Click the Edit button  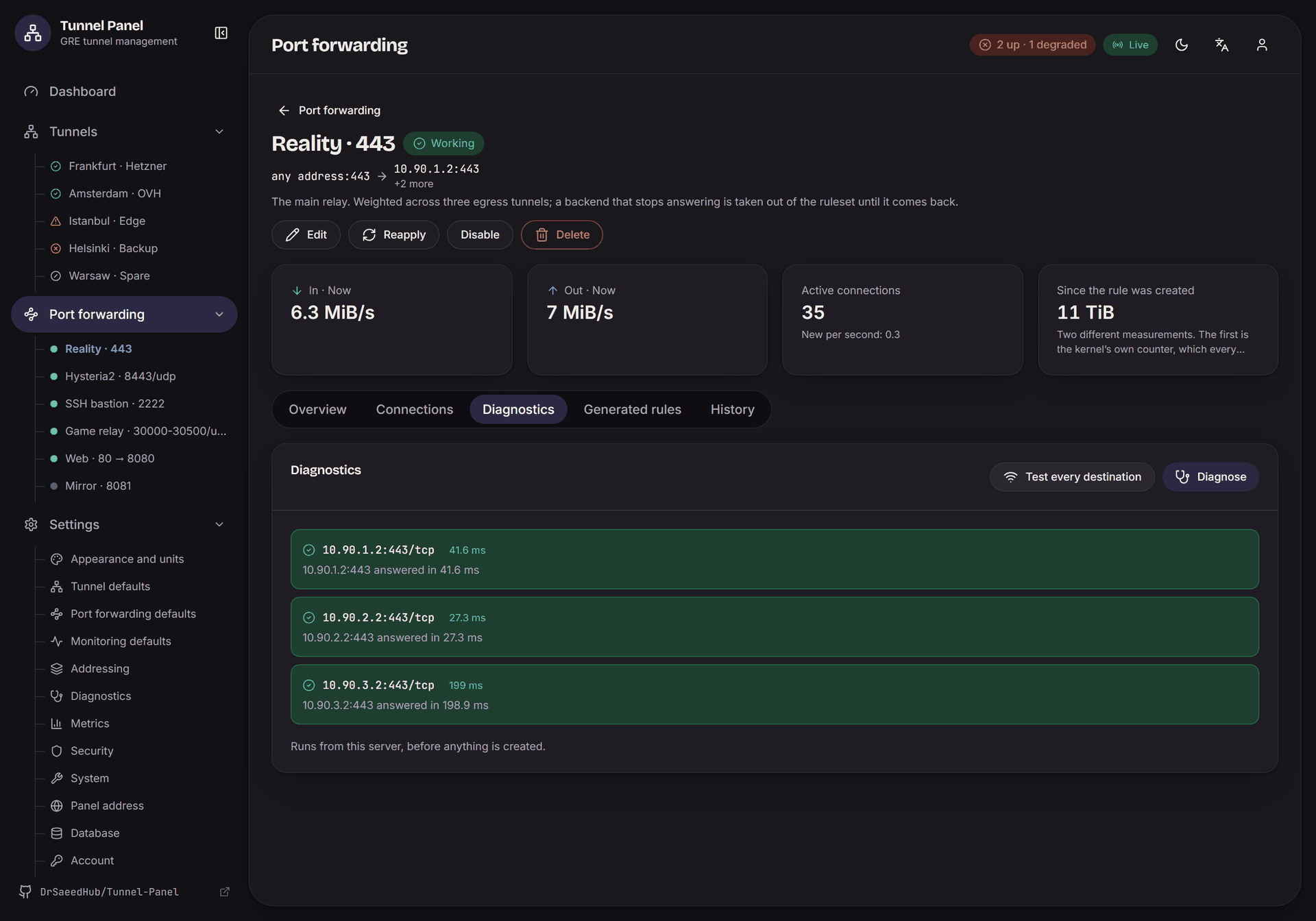(306, 234)
